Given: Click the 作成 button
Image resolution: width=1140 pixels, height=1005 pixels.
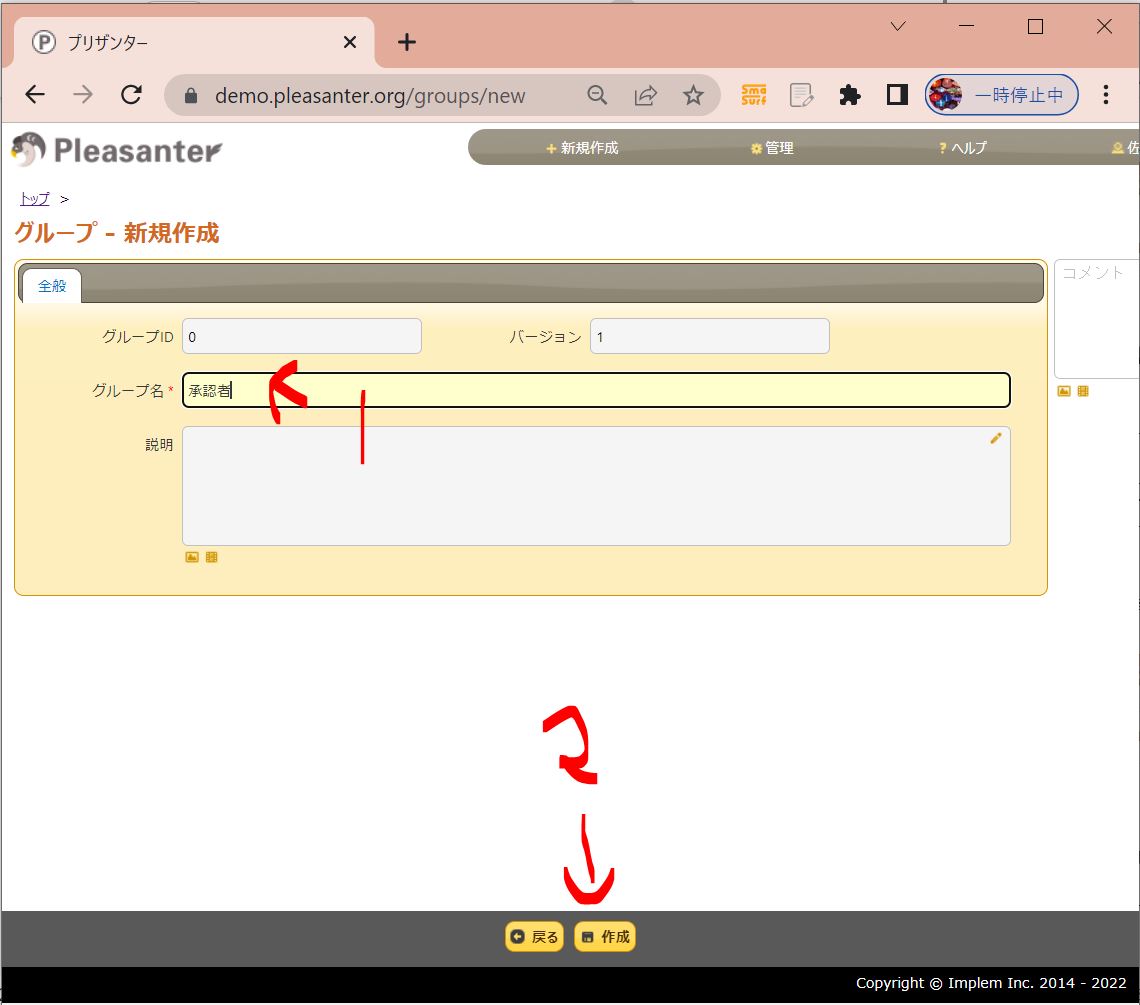Looking at the screenshot, I should click(606, 937).
